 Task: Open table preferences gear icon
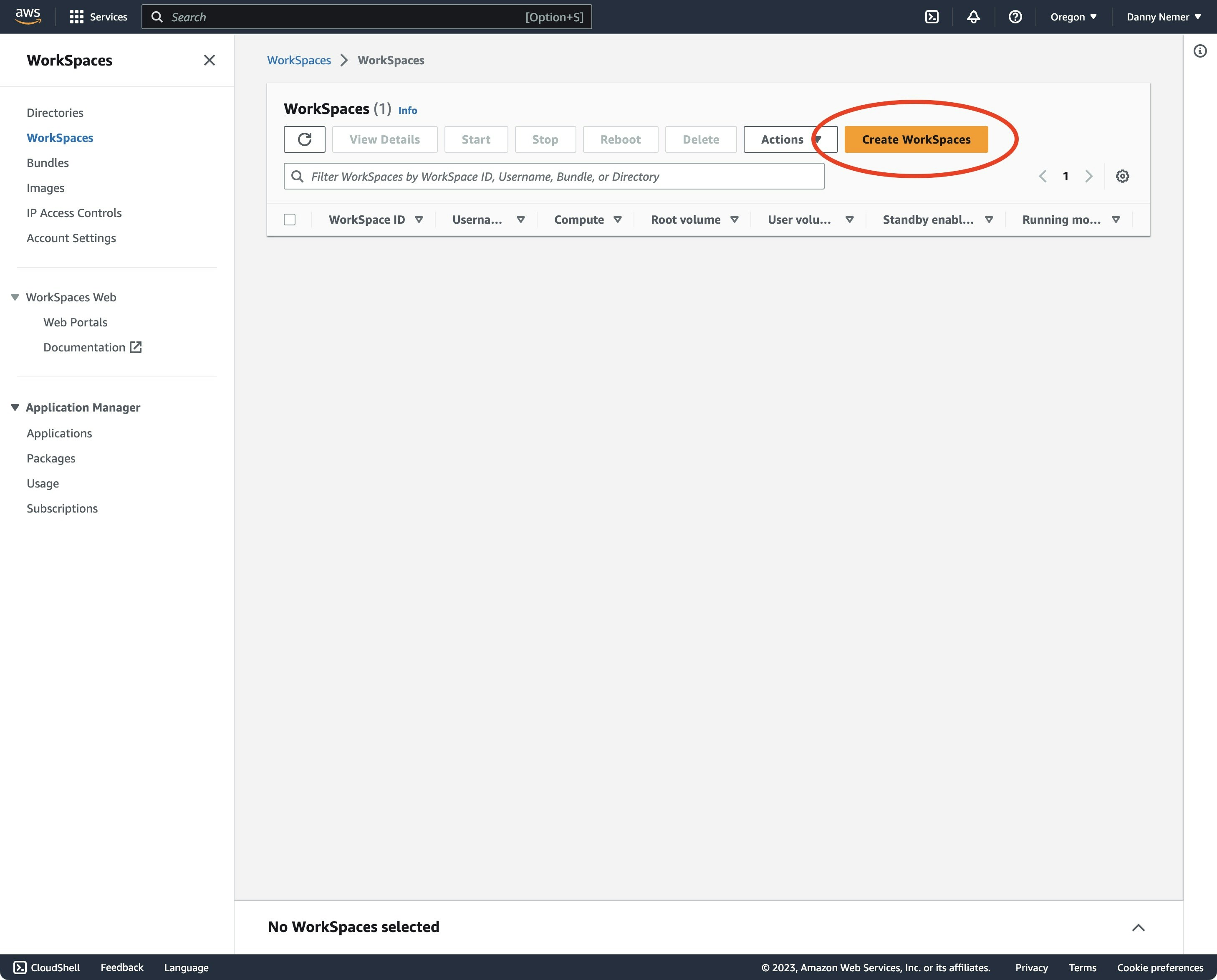[1122, 176]
